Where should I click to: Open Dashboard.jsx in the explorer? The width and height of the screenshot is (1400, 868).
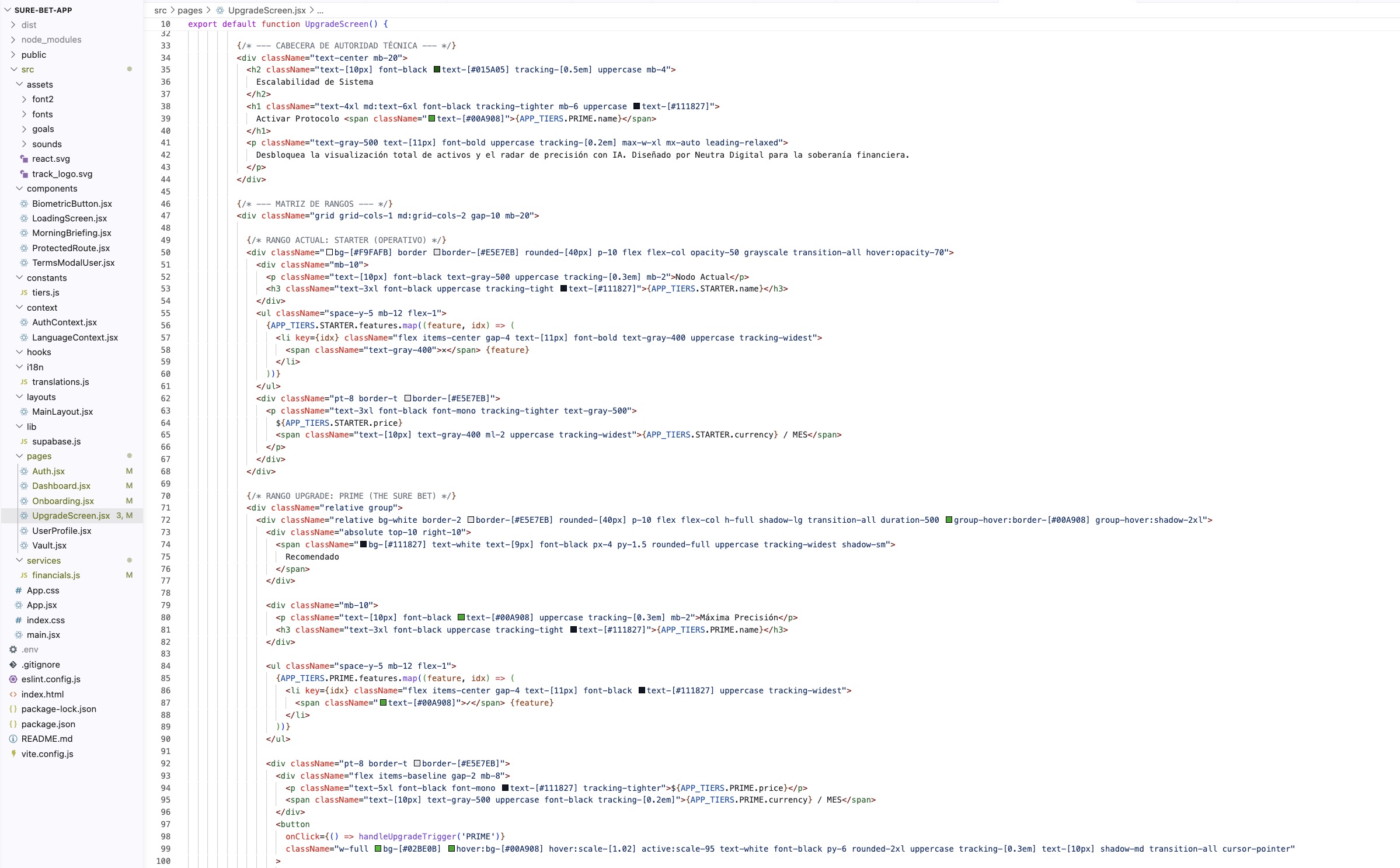point(61,486)
